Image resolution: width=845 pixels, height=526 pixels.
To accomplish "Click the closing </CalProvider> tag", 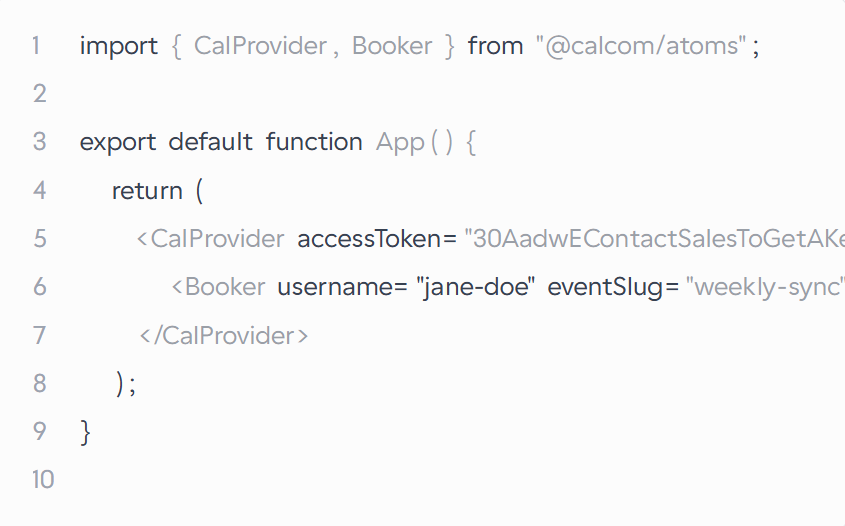I will coord(224,336).
